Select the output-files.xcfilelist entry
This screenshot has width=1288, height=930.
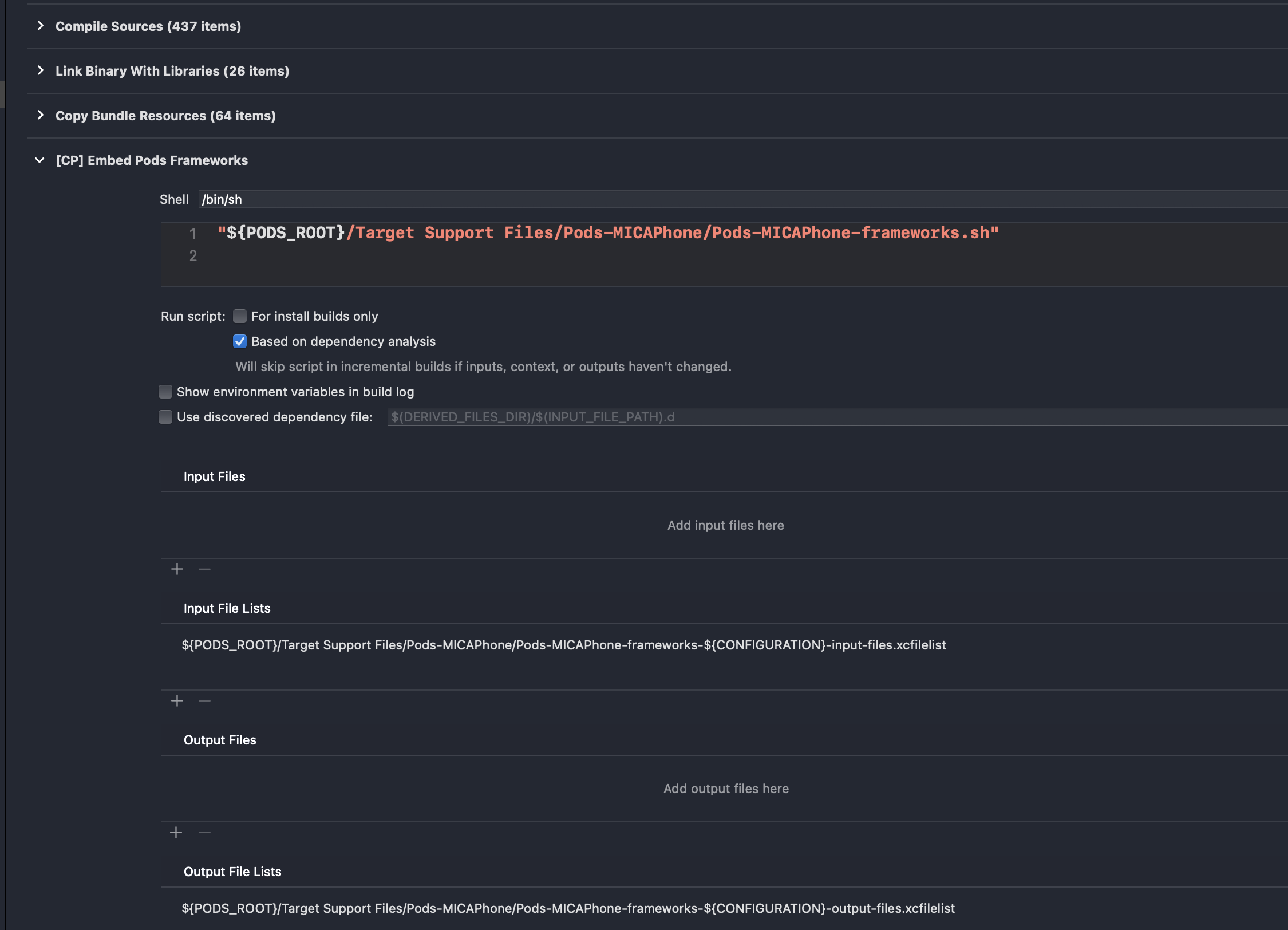(568, 908)
